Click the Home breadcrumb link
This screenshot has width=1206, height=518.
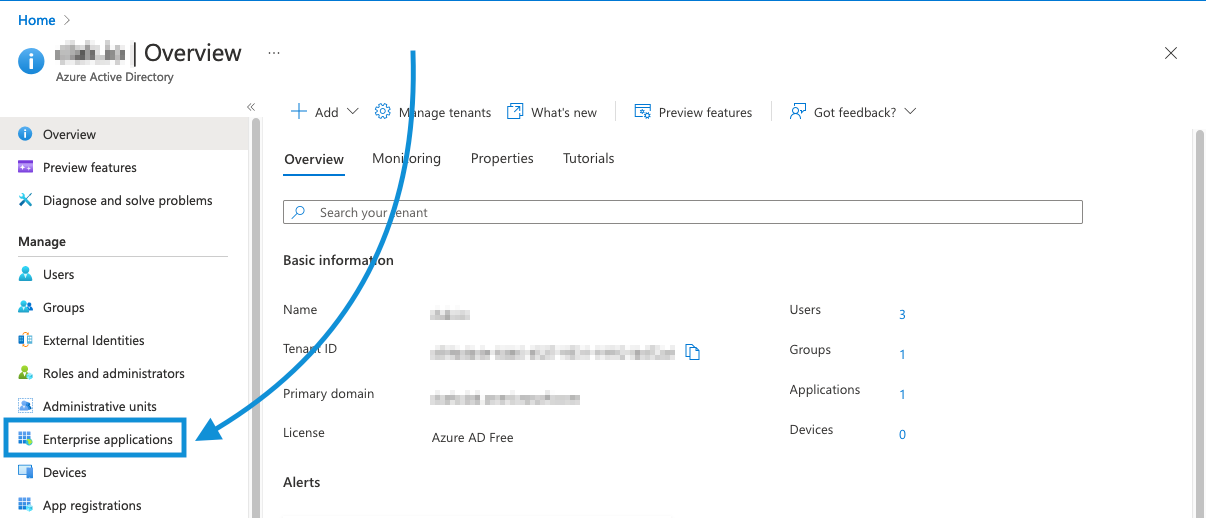coord(37,20)
